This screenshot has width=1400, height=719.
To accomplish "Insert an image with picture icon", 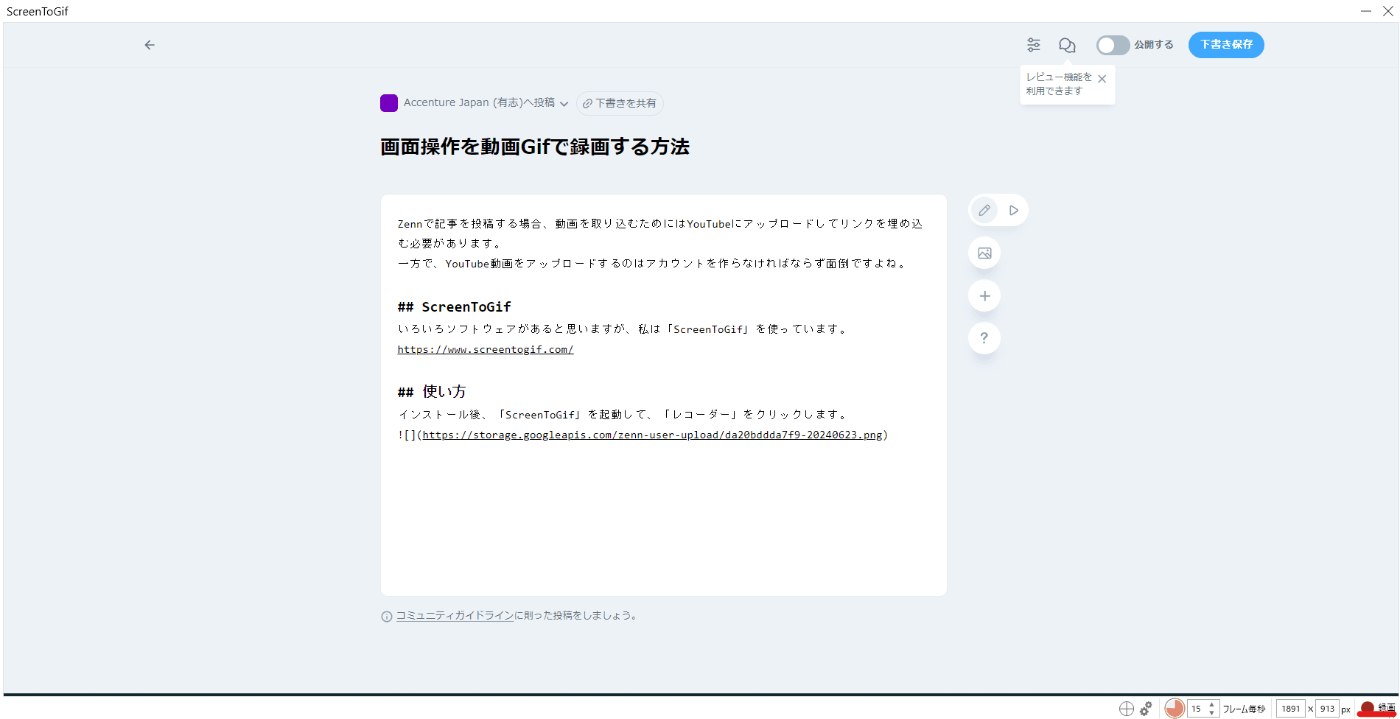I will [x=984, y=253].
